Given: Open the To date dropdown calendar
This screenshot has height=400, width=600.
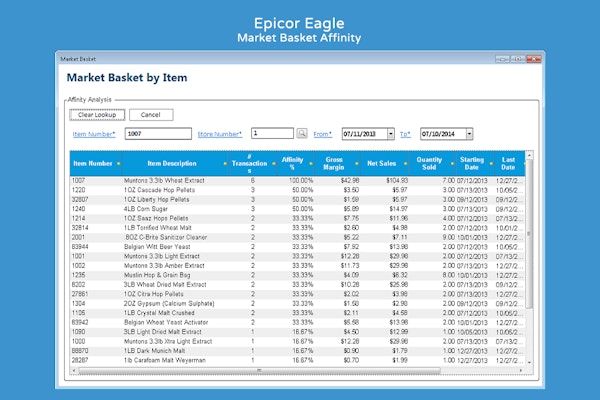Looking at the screenshot, I should [469, 133].
